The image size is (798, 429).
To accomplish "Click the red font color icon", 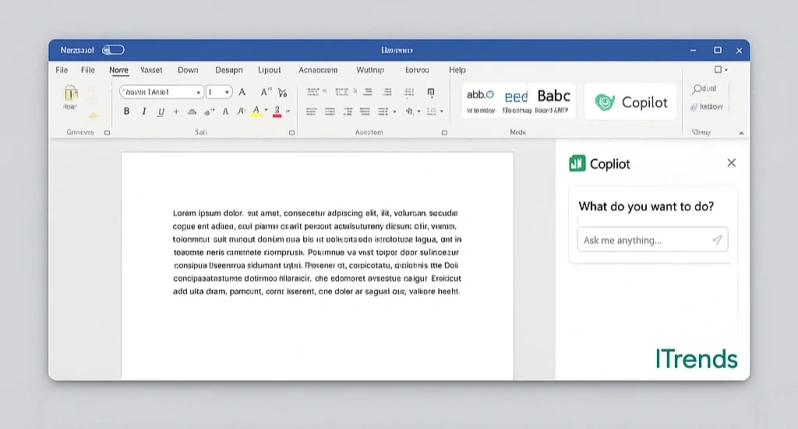I will pos(277,112).
